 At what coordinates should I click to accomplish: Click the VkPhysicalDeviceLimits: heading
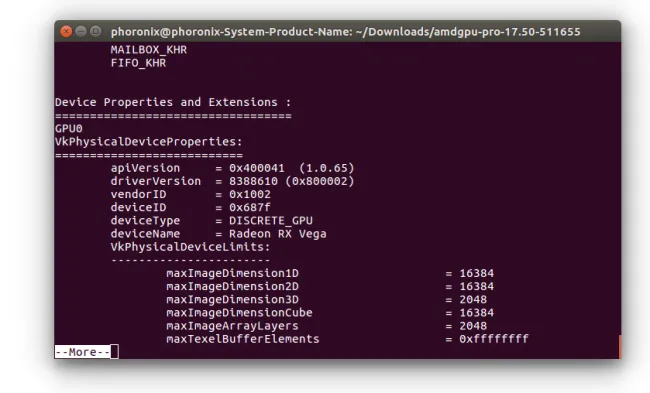(190, 247)
